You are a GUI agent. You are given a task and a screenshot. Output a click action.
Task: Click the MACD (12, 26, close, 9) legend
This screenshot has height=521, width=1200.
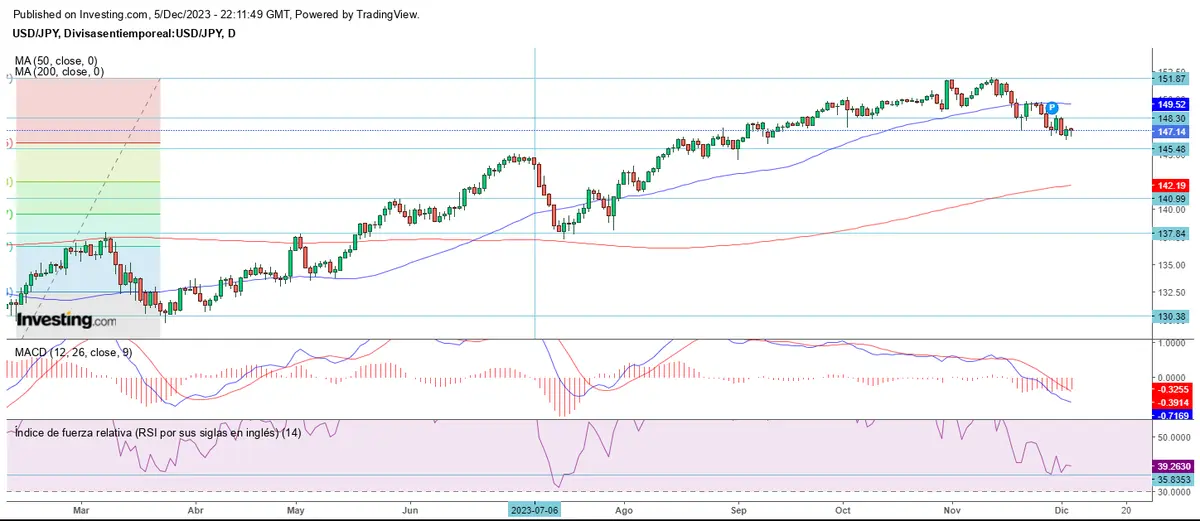click(x=70, y=353)
